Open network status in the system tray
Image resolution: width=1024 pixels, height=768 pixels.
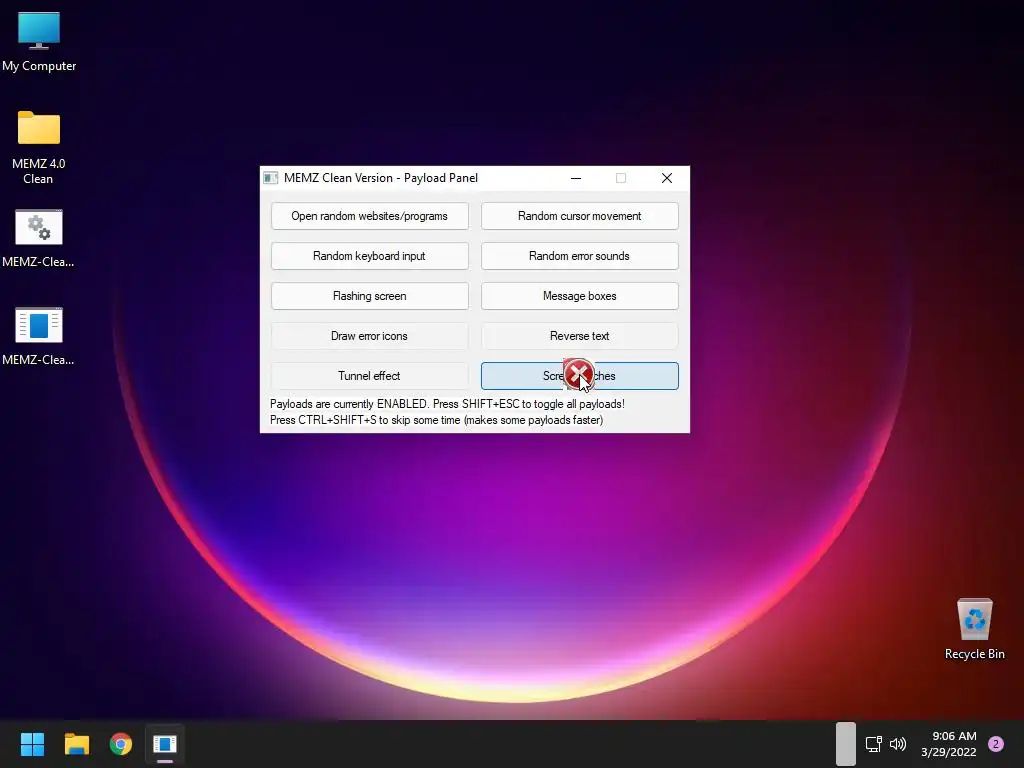click(x=873, y=744)
